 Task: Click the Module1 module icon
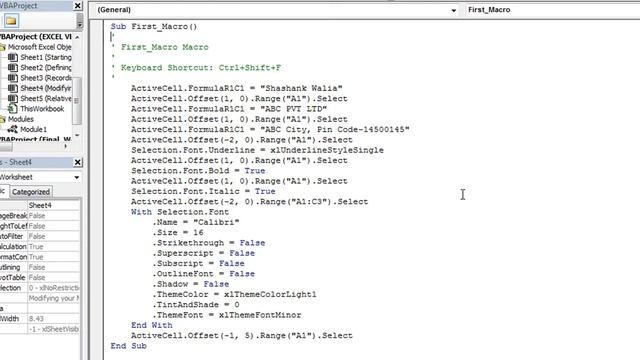click(x=13, y=129)
